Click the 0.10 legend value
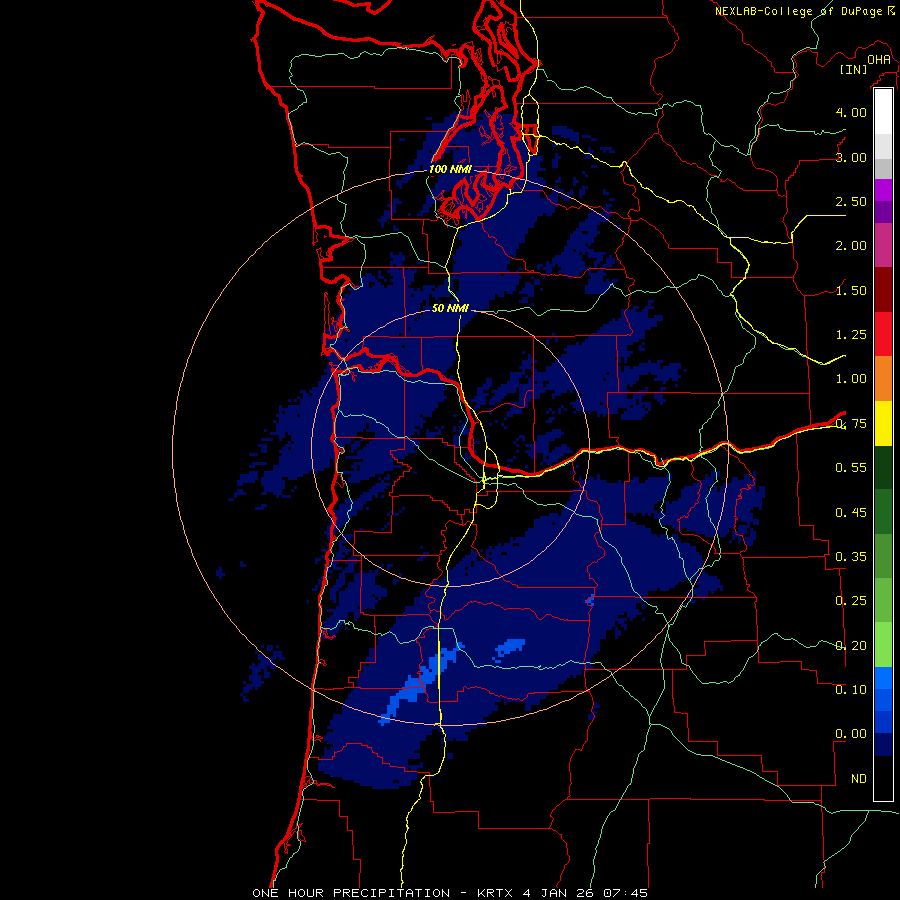Image resolution: width=900 pixels, height=900 pixels. [851, 690]
